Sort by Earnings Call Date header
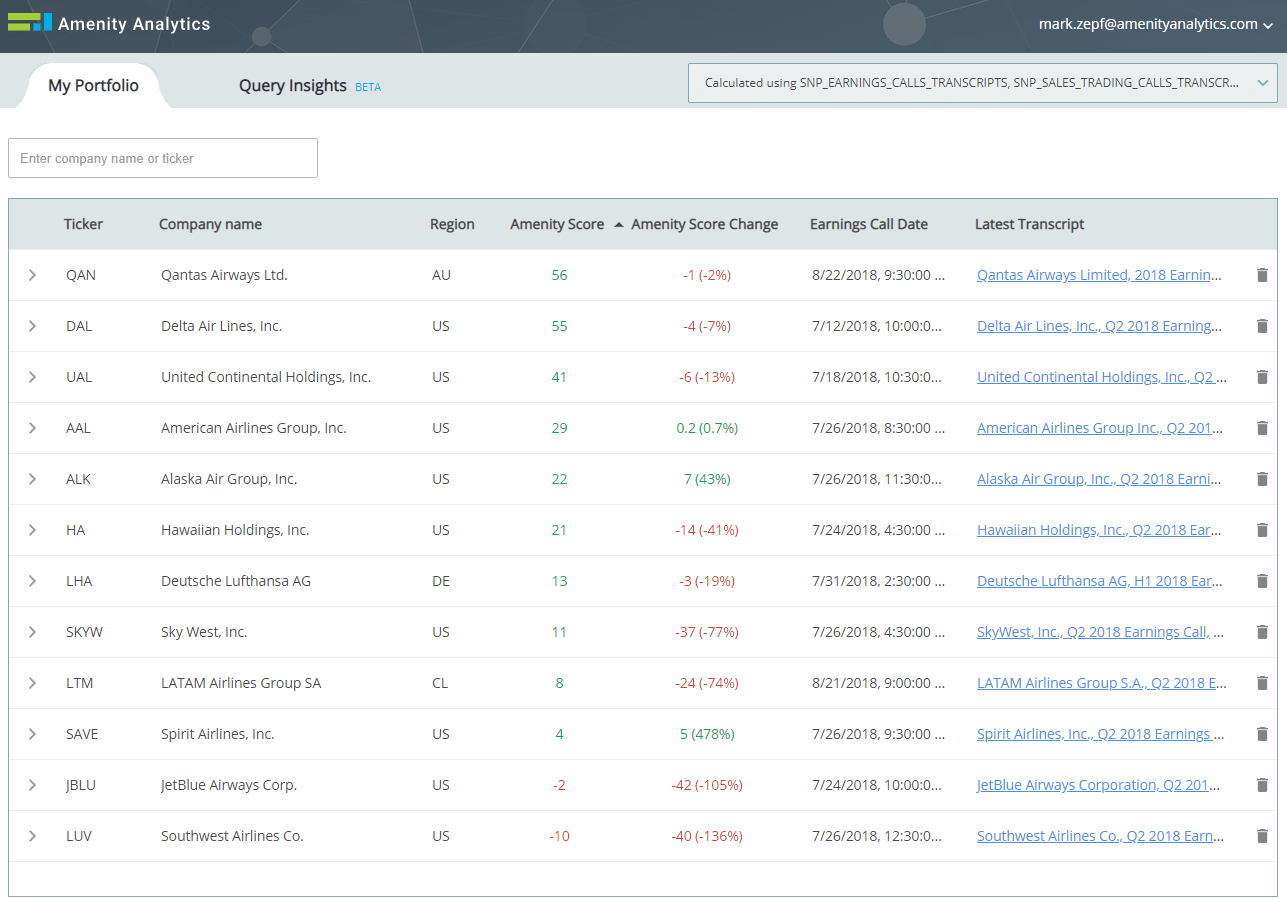 tap(868, 224)
